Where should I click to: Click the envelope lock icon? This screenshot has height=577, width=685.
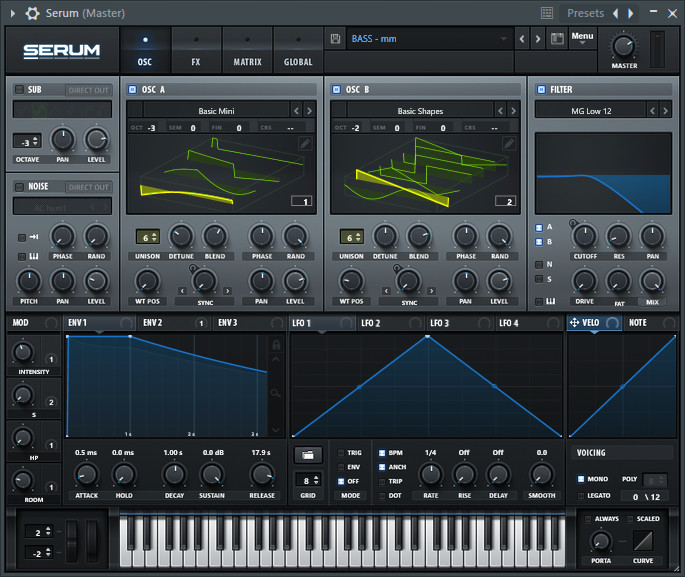276,345
